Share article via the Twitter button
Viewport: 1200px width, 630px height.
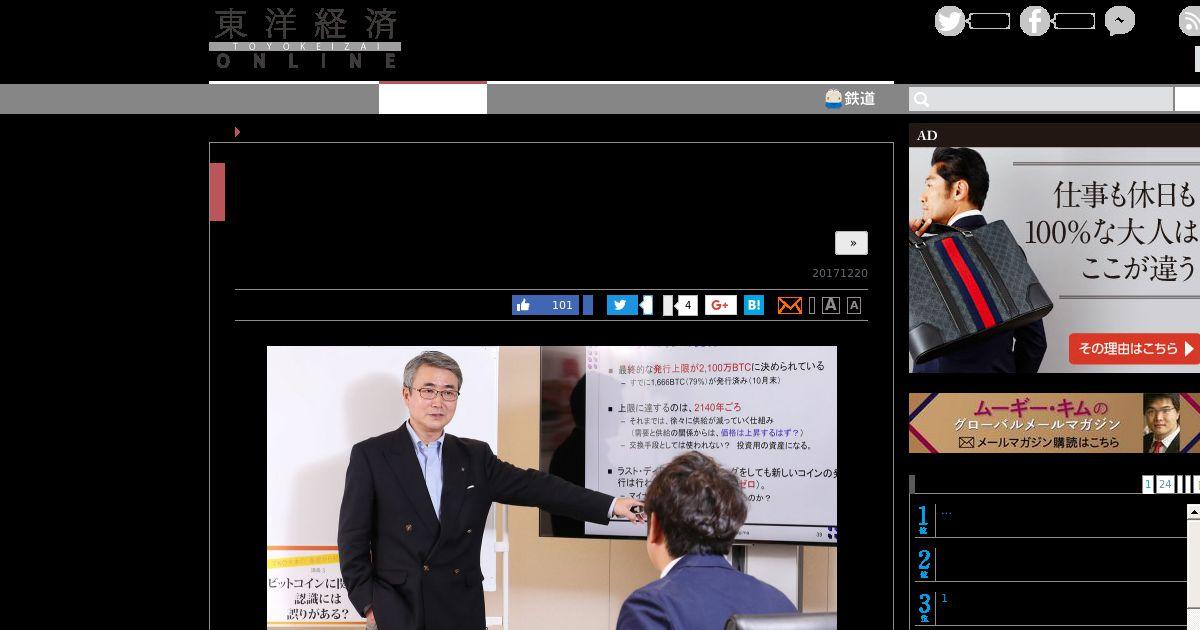[x=623, y=305]
